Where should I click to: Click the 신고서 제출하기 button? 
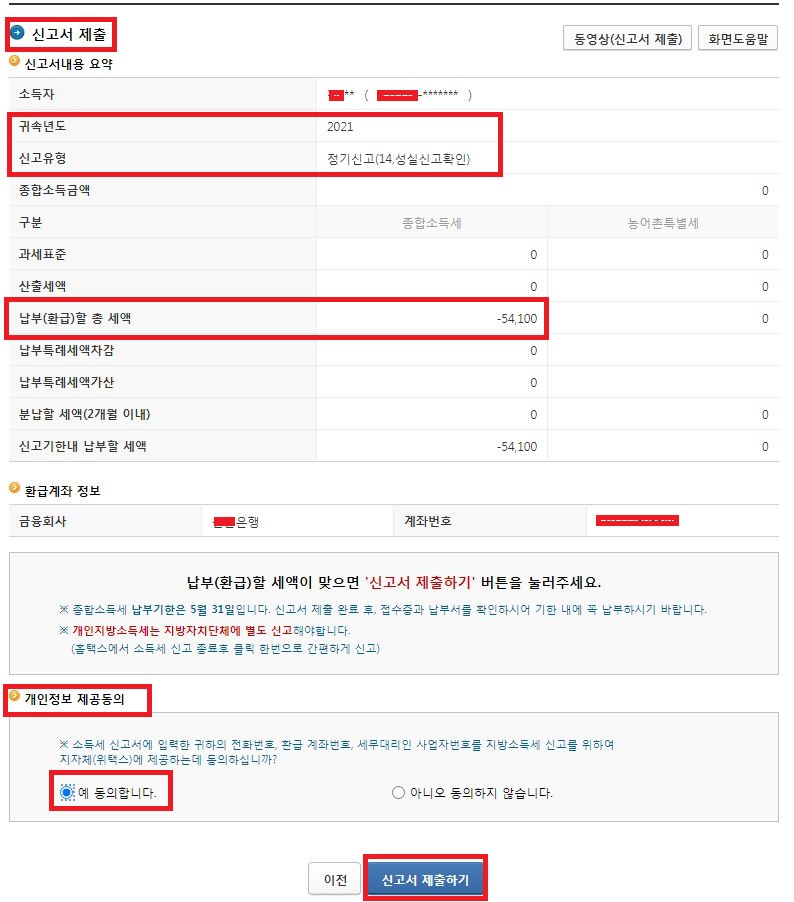point(425,879)
